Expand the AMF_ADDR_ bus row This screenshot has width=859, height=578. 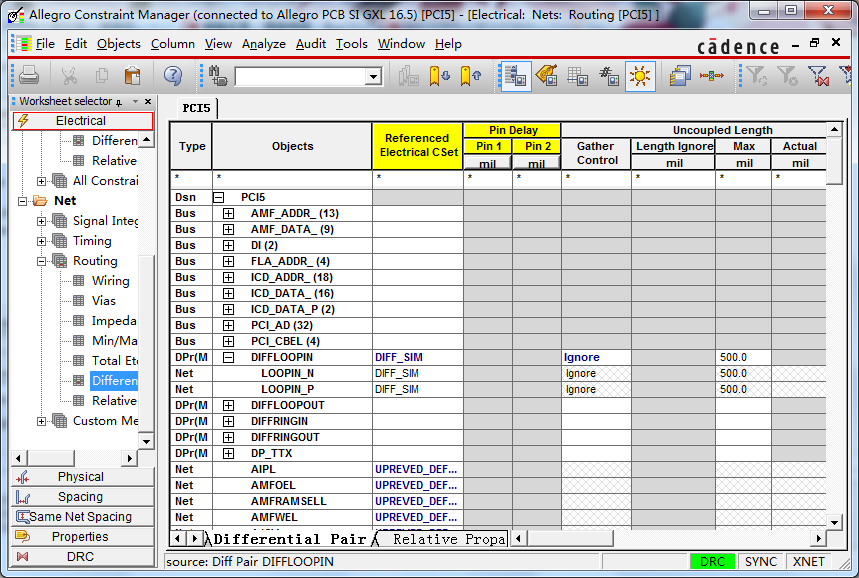pyautogui.click(x=228, y=213)
